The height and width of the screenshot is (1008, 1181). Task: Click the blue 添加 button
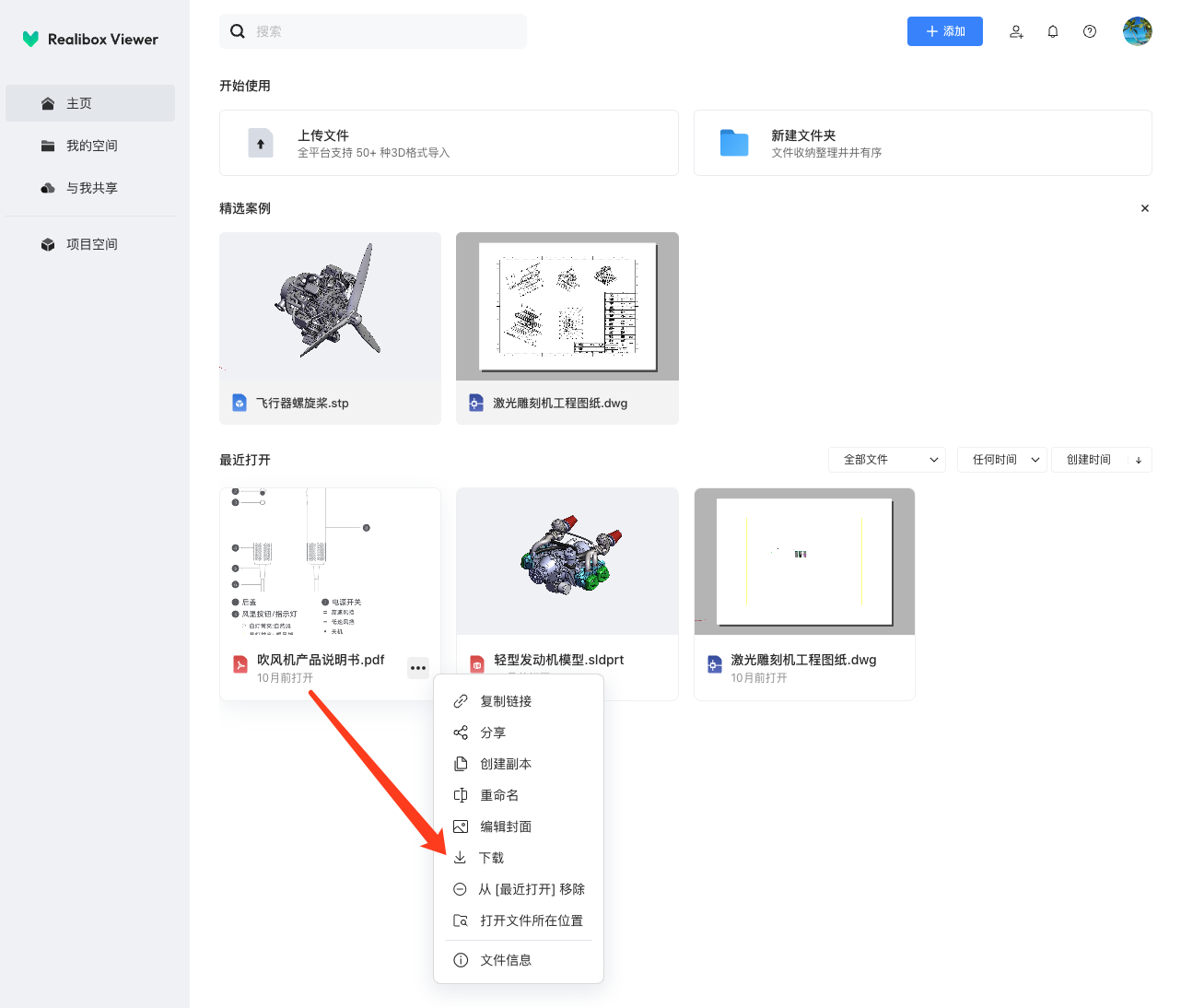(x=945, y=31)
